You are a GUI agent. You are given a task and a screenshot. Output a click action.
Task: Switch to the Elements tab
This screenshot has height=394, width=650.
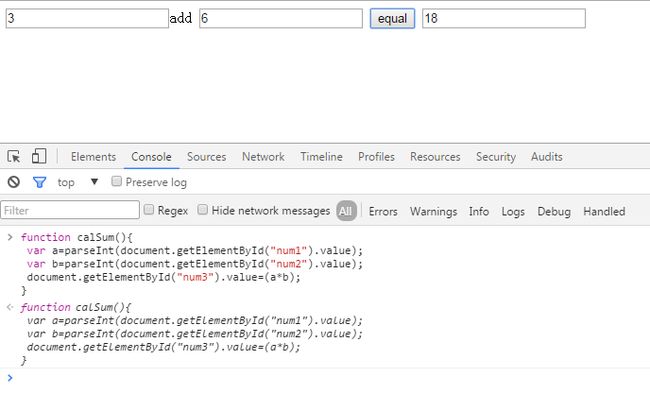[93, 157]
